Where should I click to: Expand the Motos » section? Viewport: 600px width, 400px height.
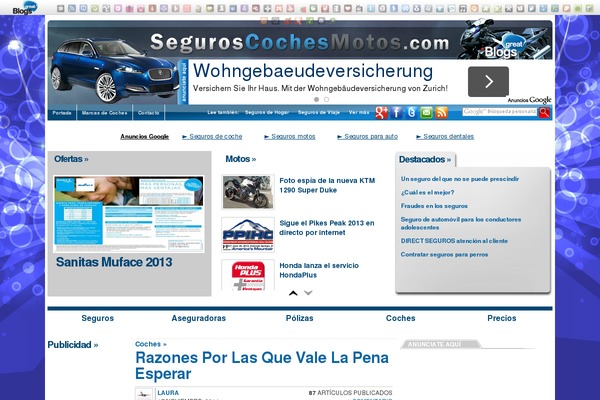point(241,159)
